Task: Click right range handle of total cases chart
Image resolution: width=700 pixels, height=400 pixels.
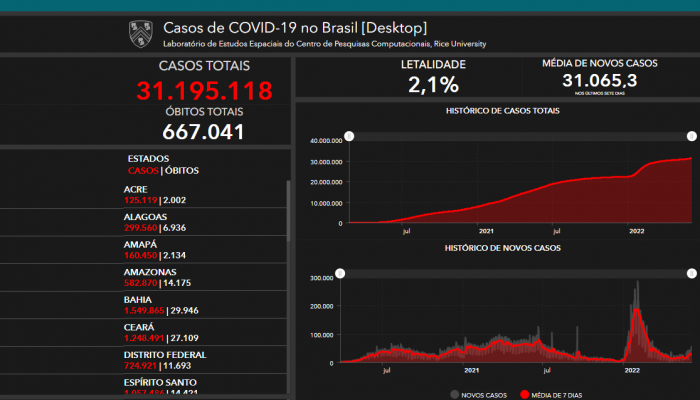Action: point(691,136)
